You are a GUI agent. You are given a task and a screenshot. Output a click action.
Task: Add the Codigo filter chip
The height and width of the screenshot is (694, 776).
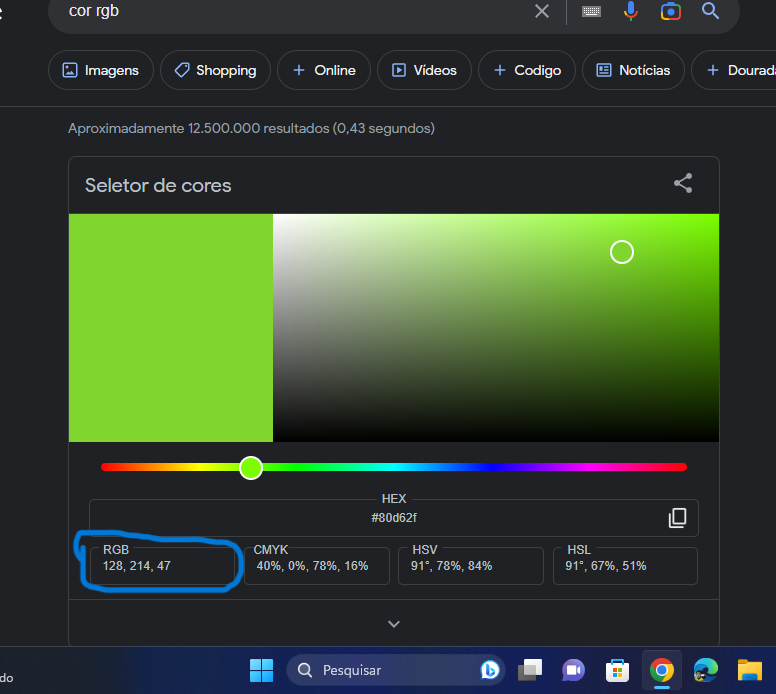(527, 70)
